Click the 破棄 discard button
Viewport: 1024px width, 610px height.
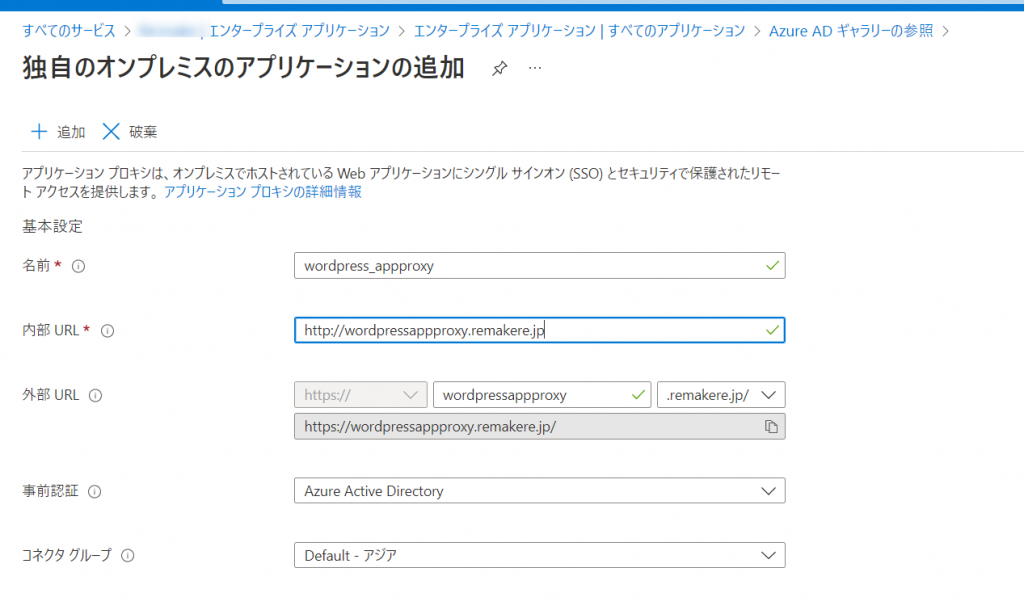(130, 132)
